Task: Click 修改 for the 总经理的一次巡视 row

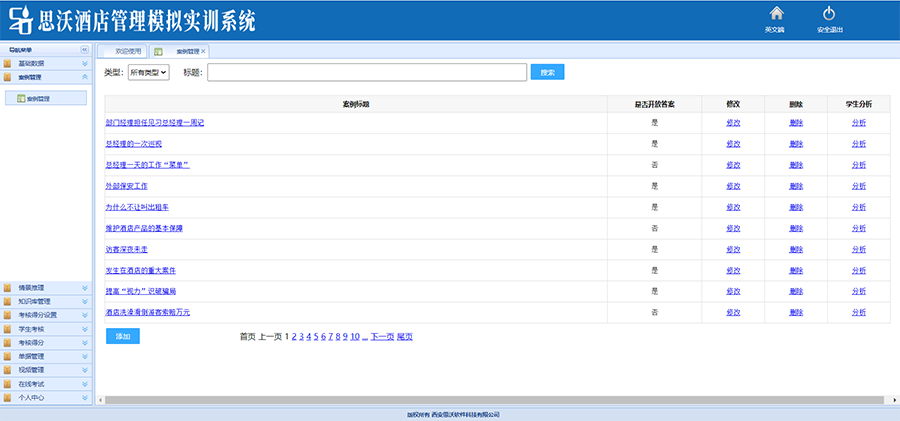Action: (x=733, y=144)
